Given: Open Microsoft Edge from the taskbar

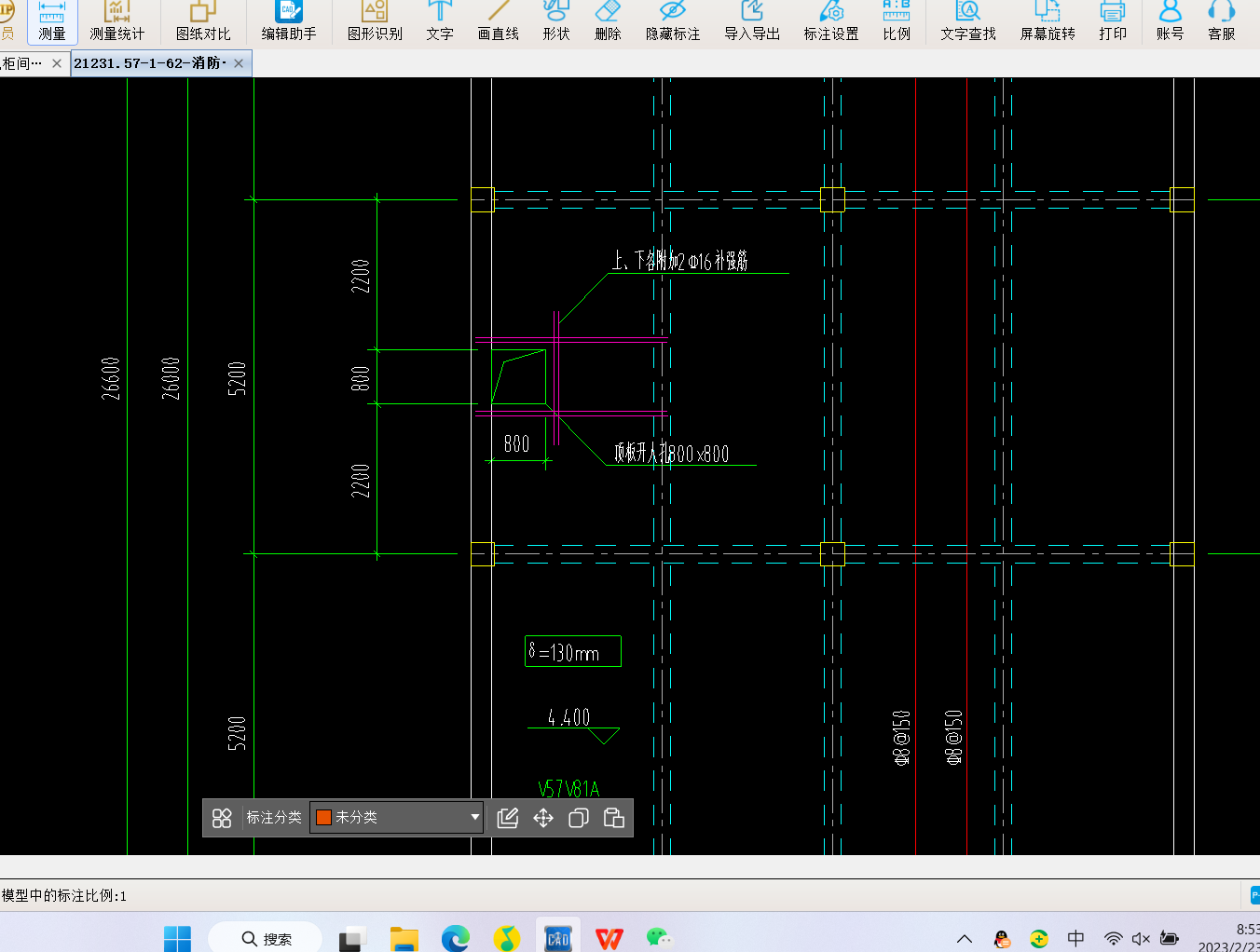Looking at the screenshot, I should (x=456, y=939).
